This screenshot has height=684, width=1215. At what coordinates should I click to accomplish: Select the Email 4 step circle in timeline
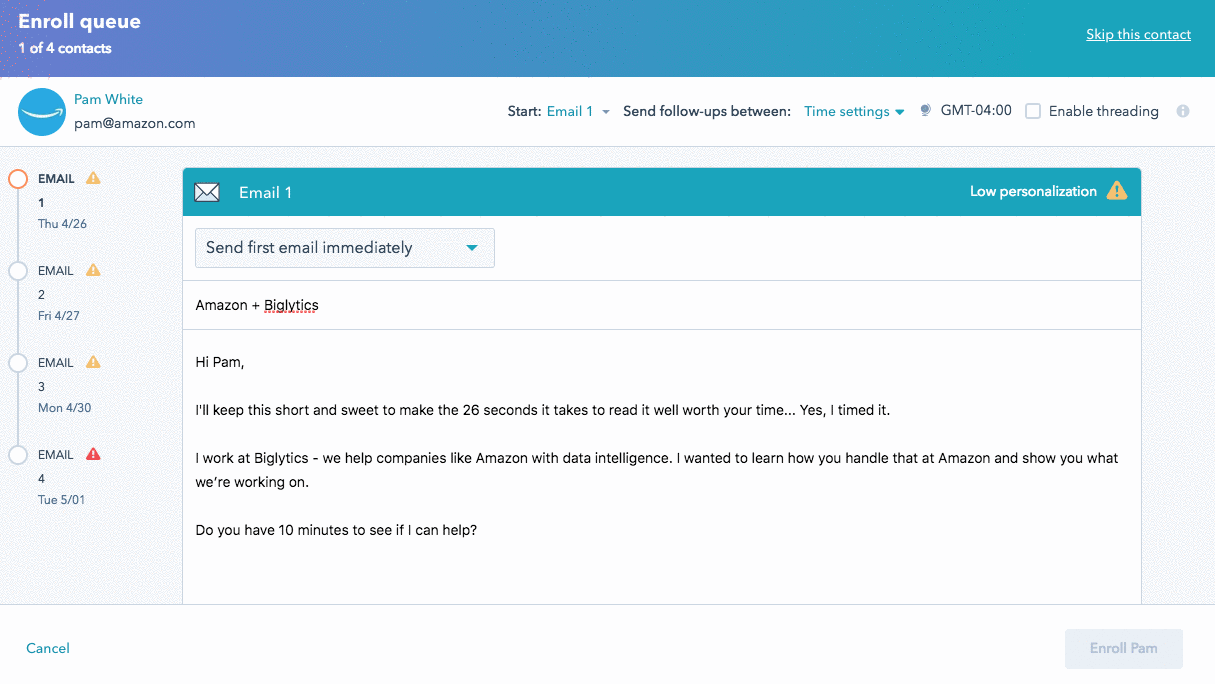click(x=18, y=455)
